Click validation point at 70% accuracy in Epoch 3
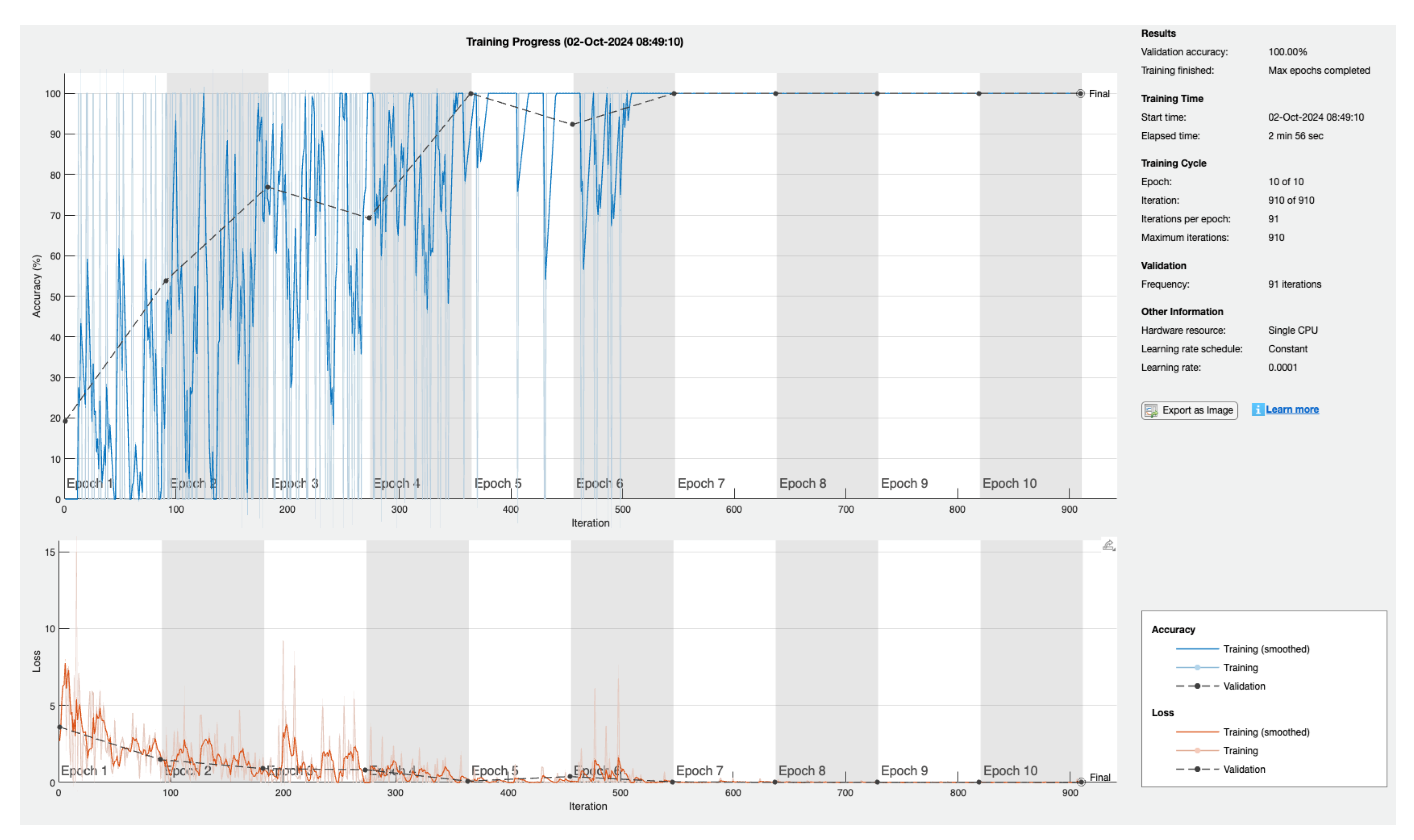 369,218
